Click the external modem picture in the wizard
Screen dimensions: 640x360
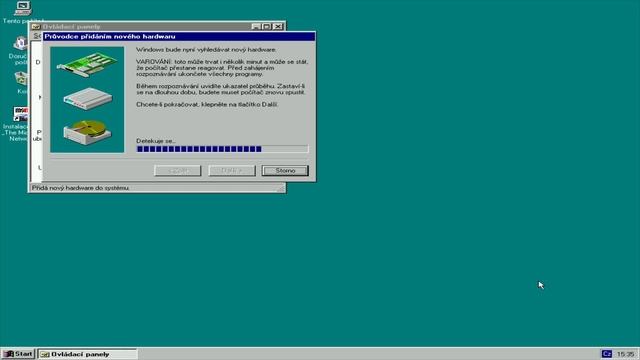(x=88, y=98)
